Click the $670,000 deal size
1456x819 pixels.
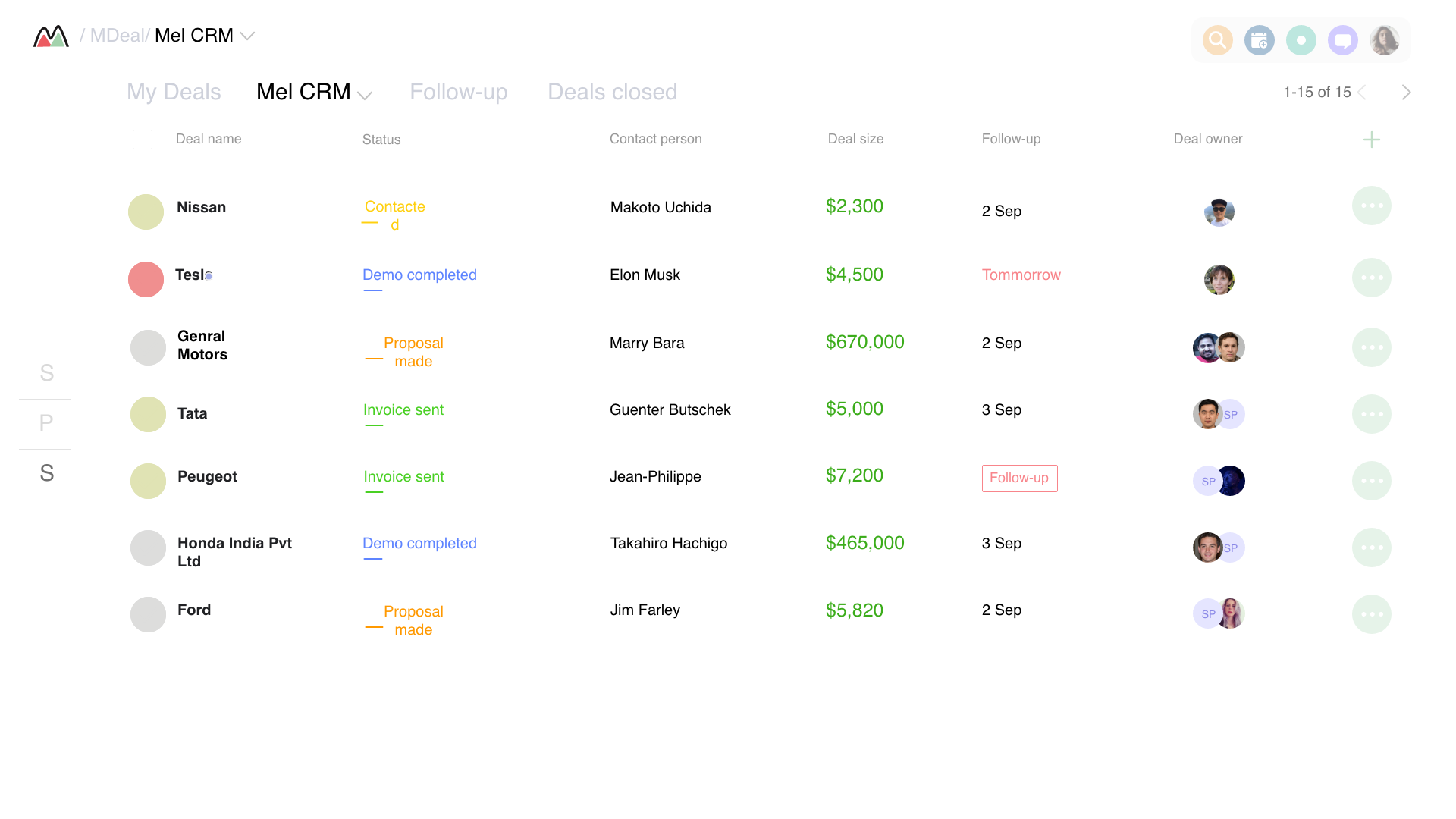(865, 342)
